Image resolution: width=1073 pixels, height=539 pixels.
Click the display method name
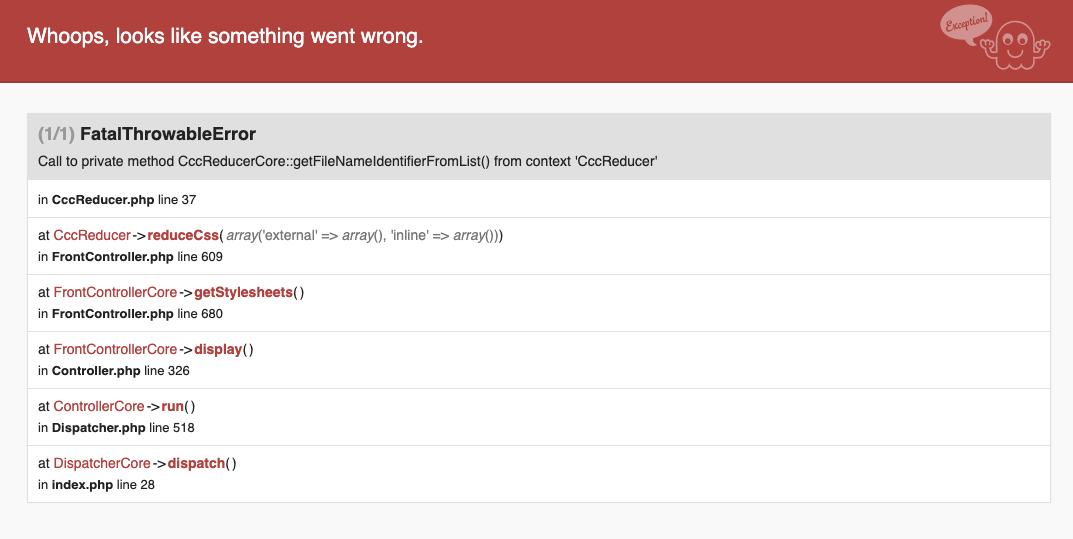click(x=219, y=349)
